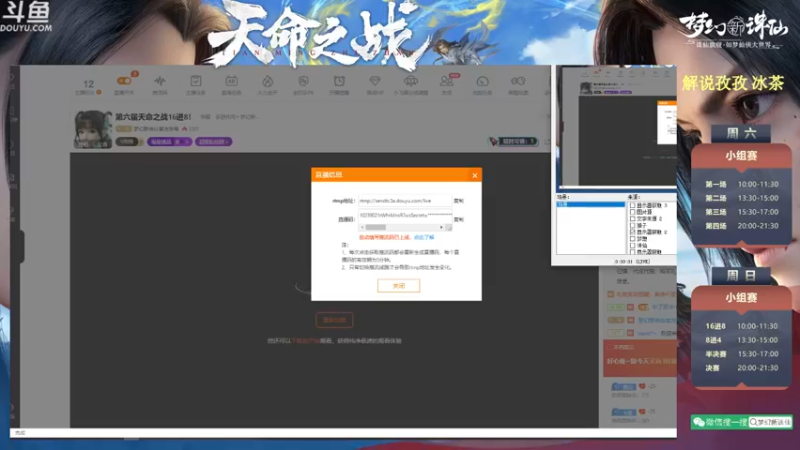Click right arrow of stream code scrollbar
The width and height of the screenshot is (800, 450).
441,227
